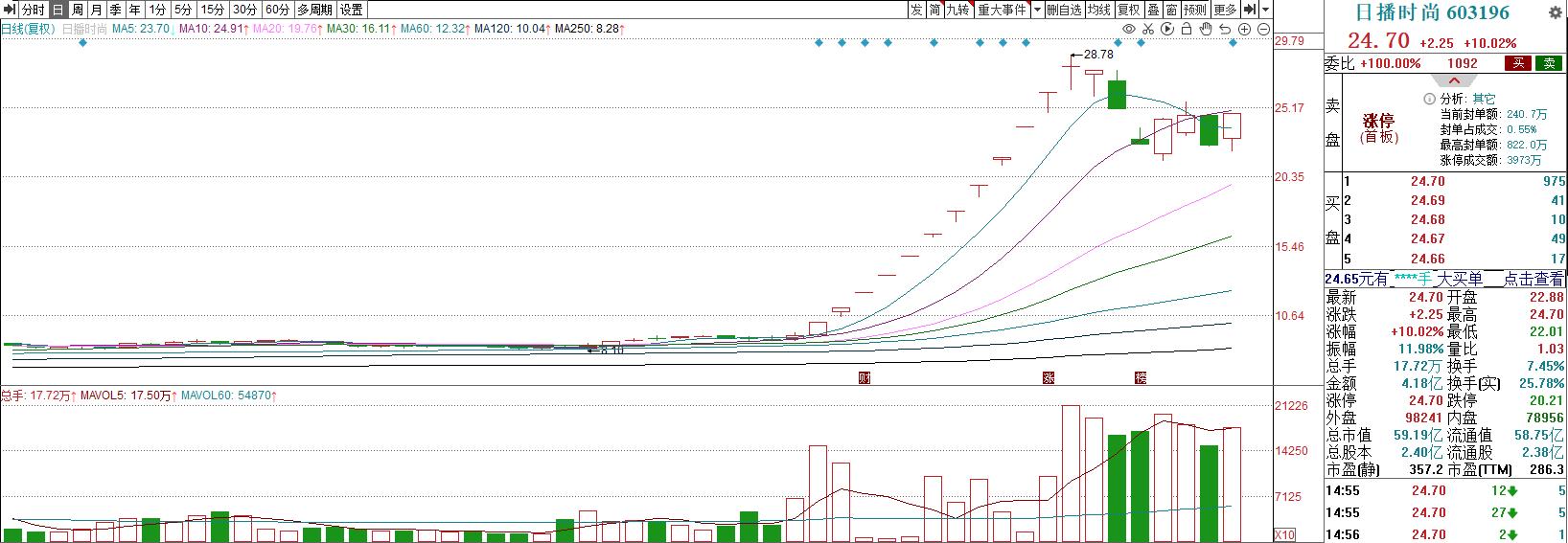Click the X10 volume scale label
This screenshot has width=1568, height=543.
[1284, 534]
